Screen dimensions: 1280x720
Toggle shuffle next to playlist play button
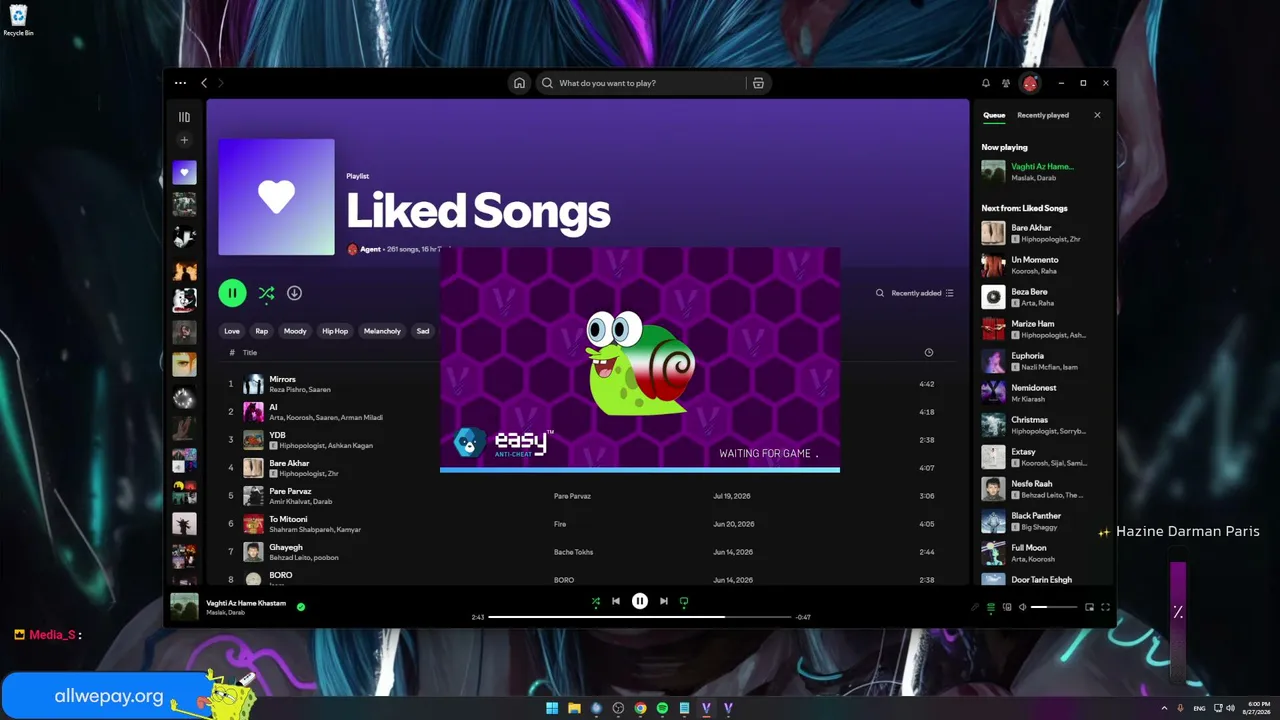click(266, 293)
